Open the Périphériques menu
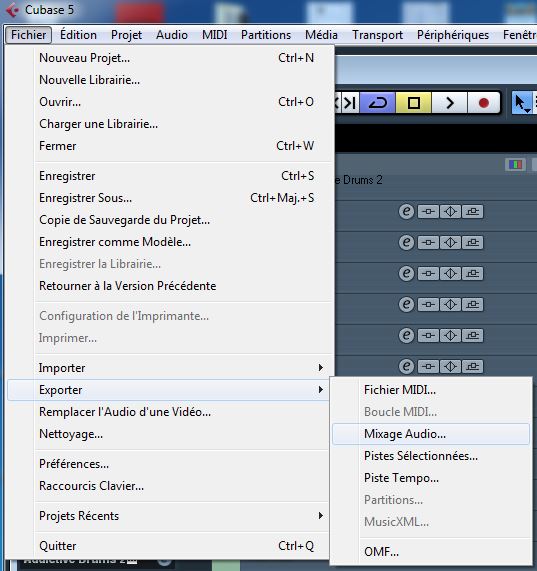The height and width of the screenshot is (571, 537). coord(453,35)
